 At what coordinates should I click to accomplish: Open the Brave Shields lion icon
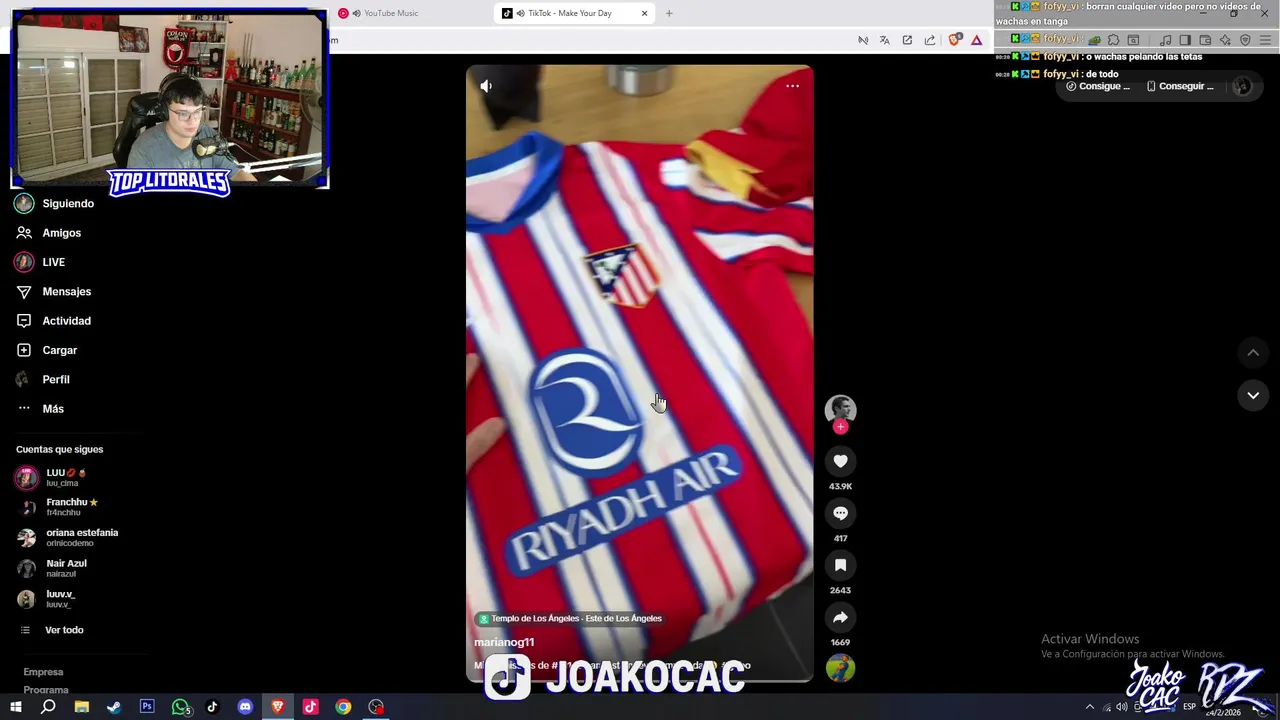(954, 40)
